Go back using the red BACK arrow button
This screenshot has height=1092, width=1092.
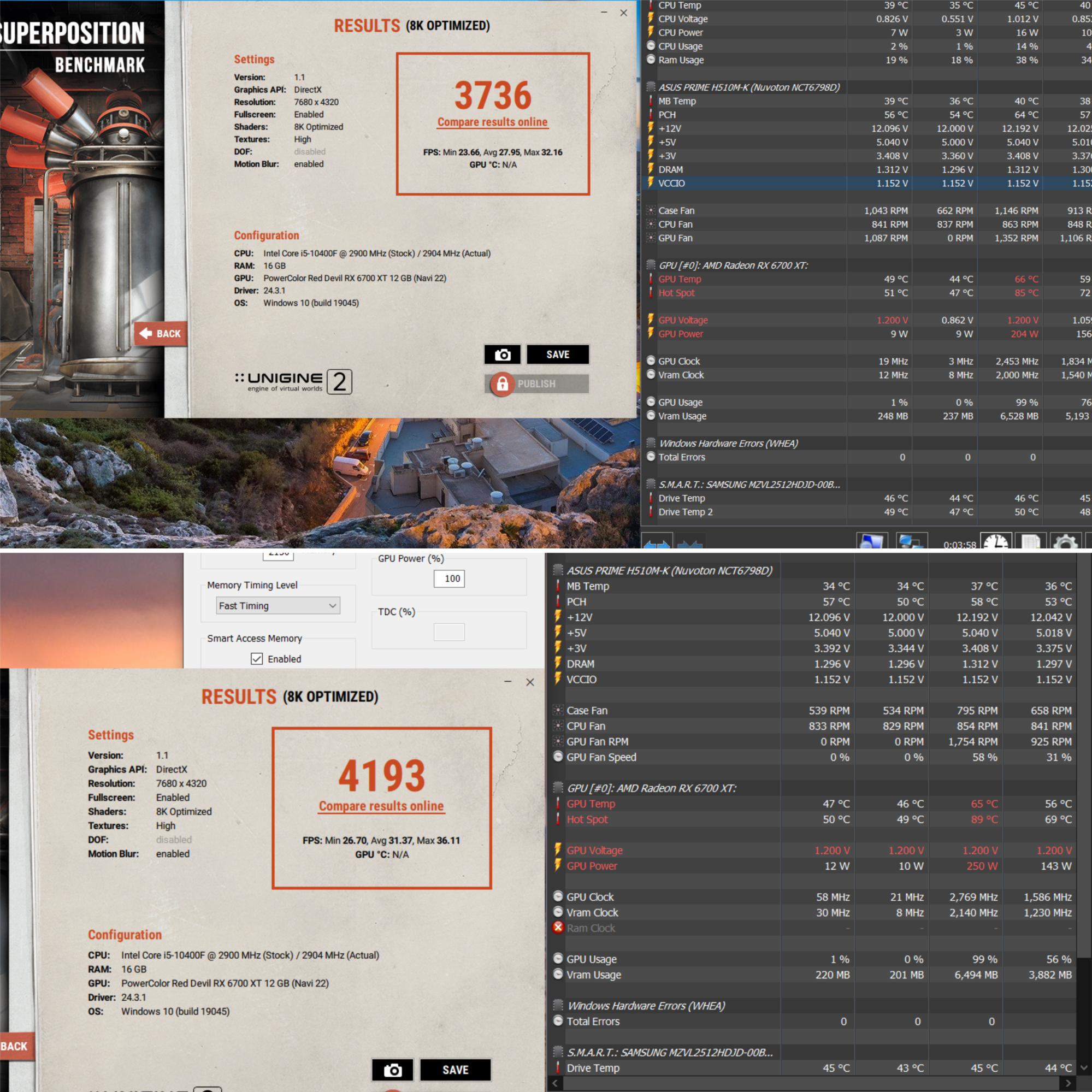[x=161, y=333]
